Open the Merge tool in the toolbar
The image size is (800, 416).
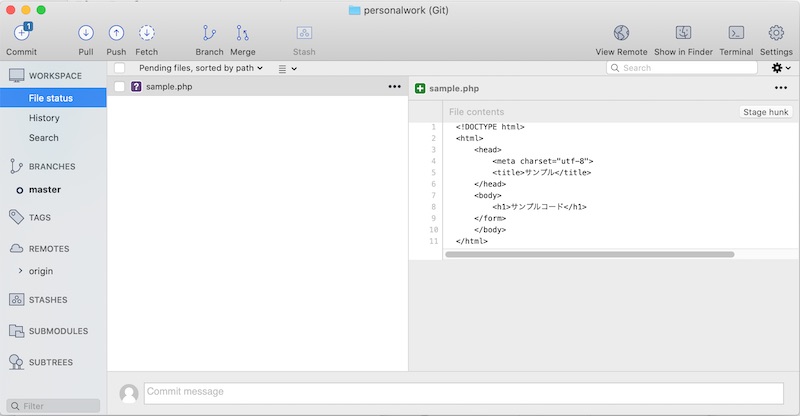(242, 33)
